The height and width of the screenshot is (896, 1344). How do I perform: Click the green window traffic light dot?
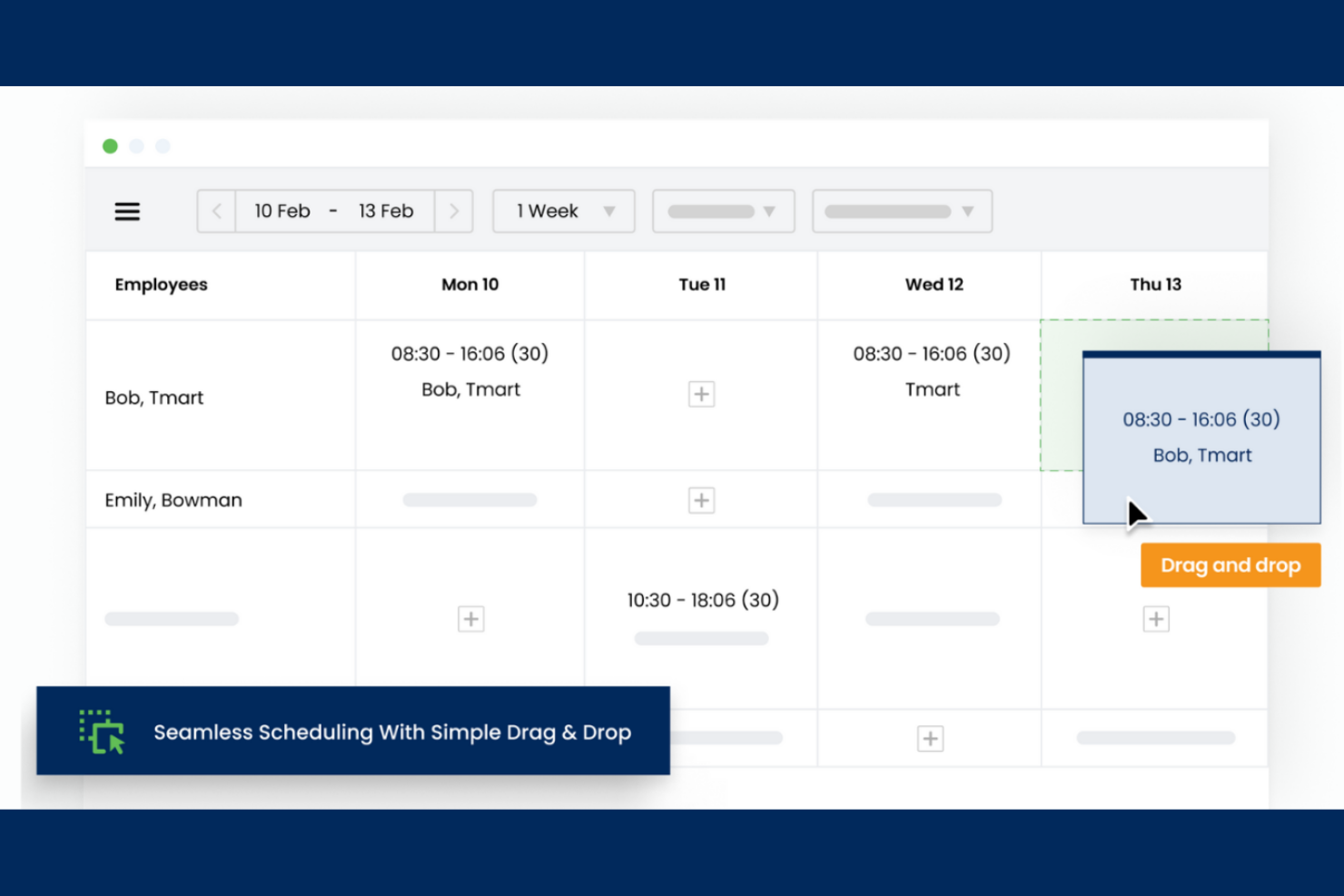(x=110, y=145)
